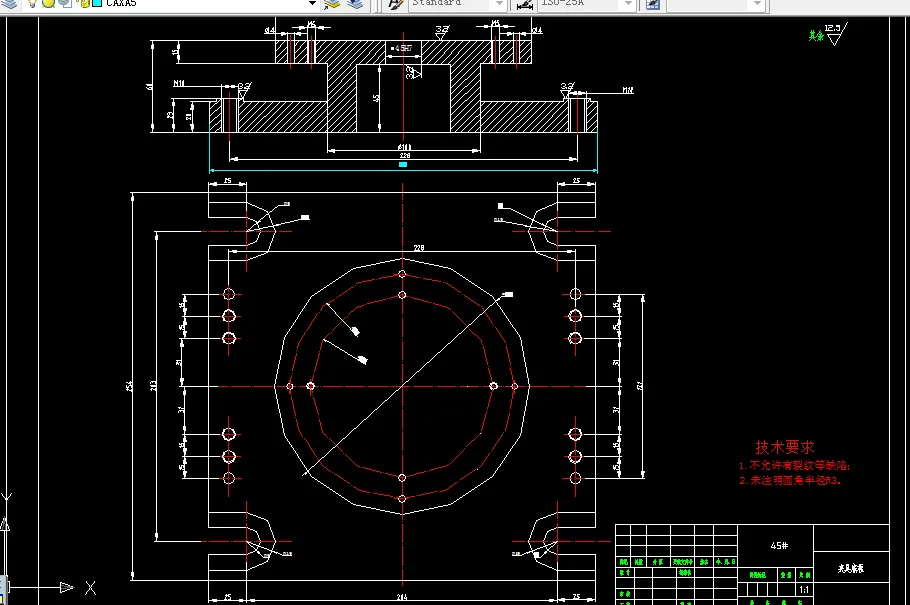Image resolution: width=910 pixels, height=605 pixels.
Task: Click the Layer Previous icon
Action: 355,4
